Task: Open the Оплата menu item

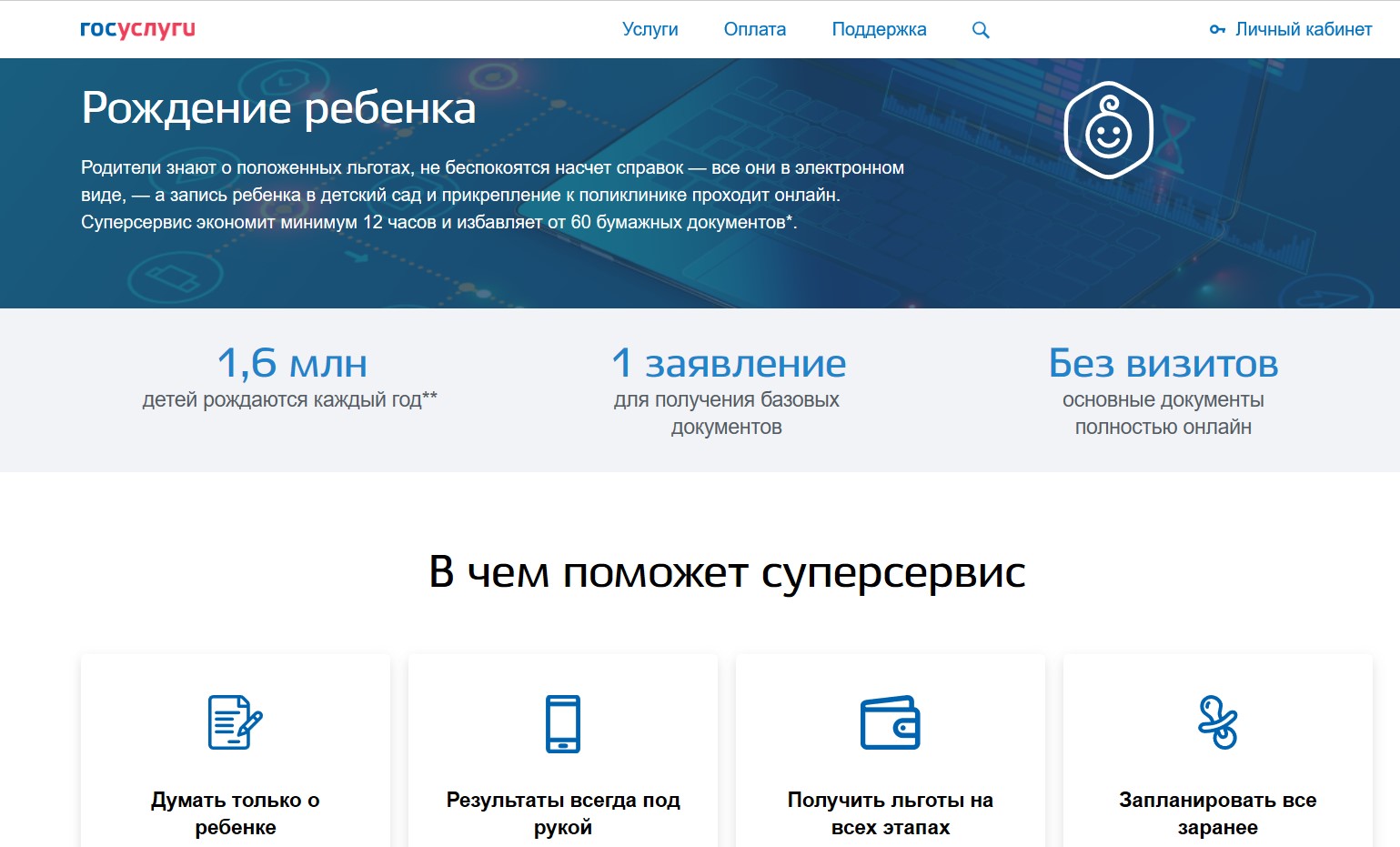Action: pos(755,29)
